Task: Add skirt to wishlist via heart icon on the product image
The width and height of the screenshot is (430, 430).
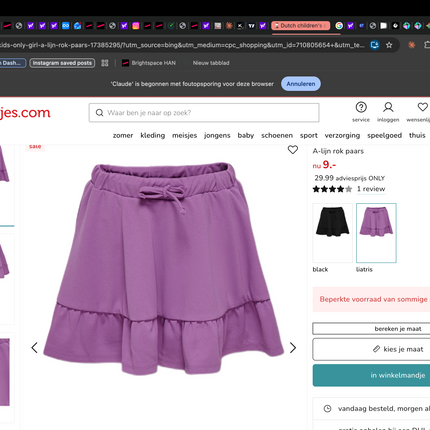Action: point(293,150)
